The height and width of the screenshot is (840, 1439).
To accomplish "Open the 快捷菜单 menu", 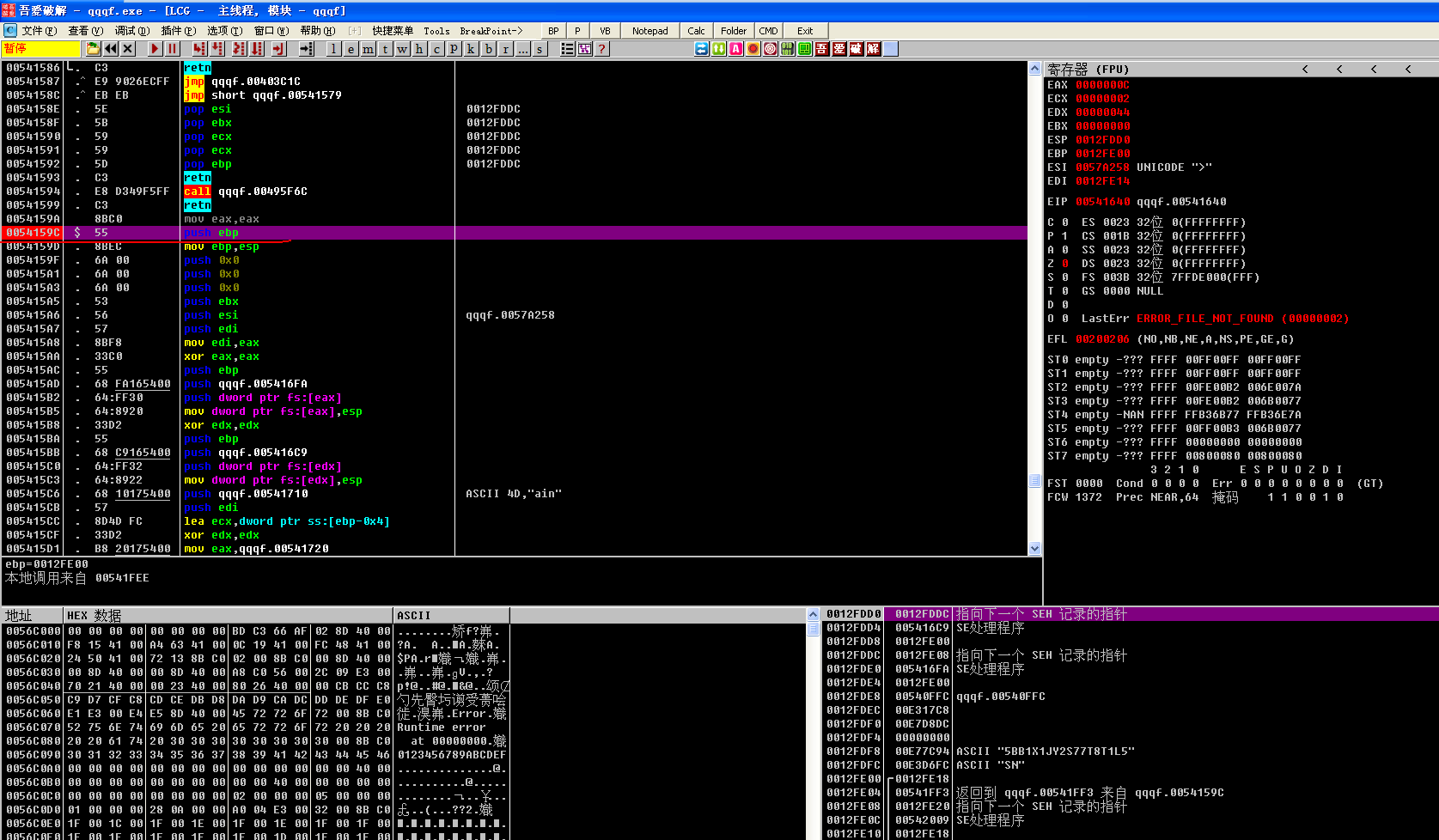I will (x=393, y=31).
